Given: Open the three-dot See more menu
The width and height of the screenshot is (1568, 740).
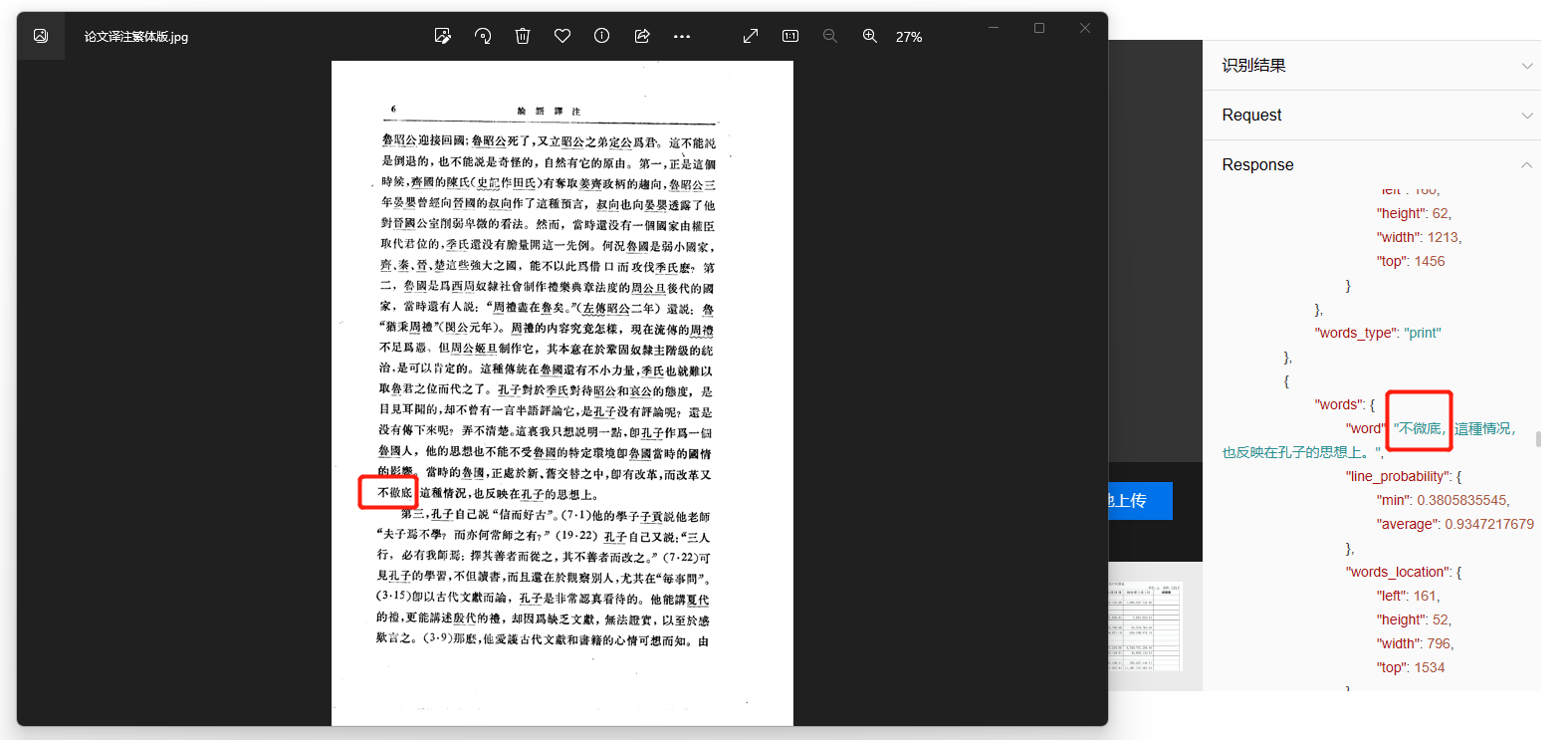Looking at the screenshot, I should [x=682, y=36].
